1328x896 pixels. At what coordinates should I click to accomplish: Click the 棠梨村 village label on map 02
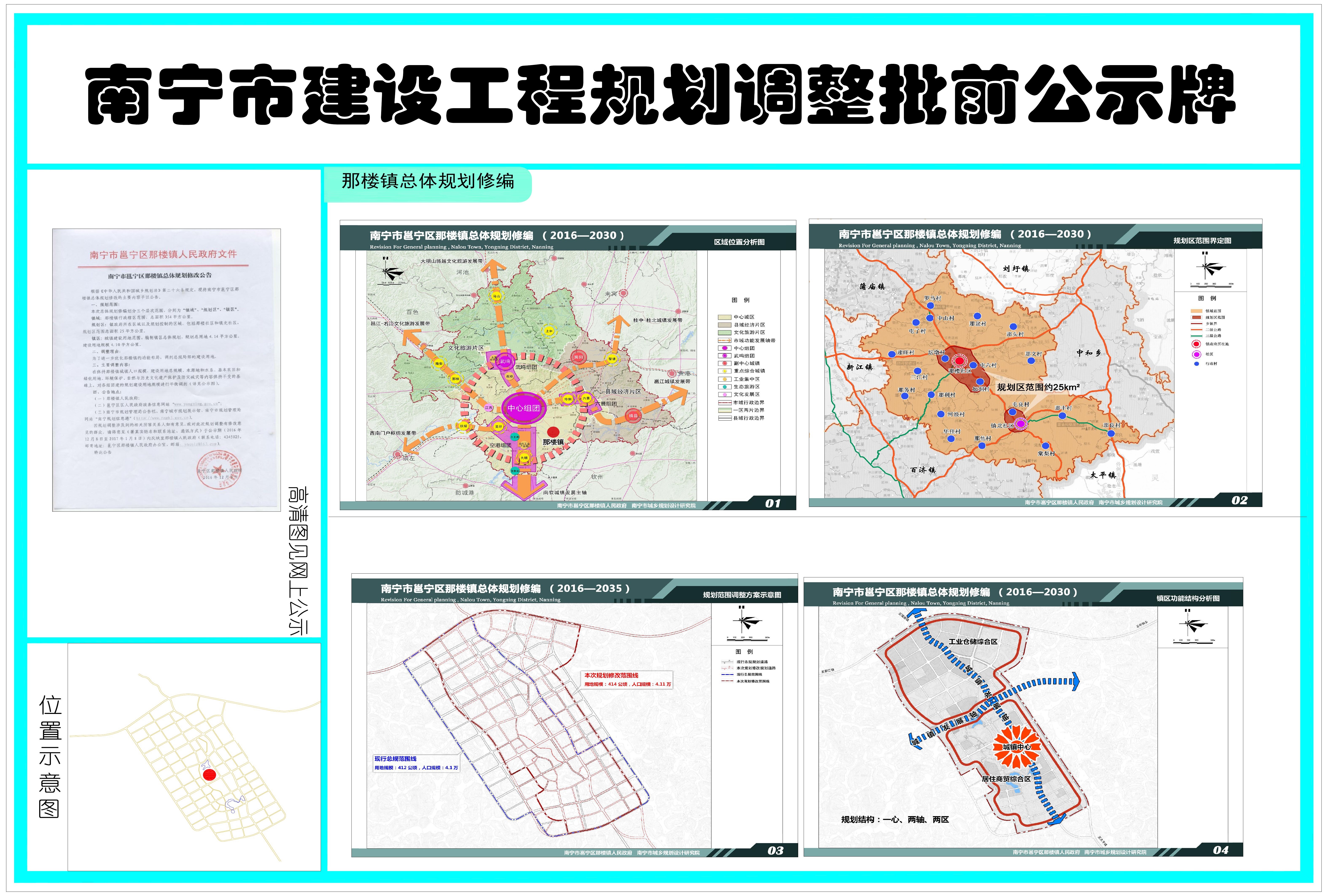coord(1046,453)
